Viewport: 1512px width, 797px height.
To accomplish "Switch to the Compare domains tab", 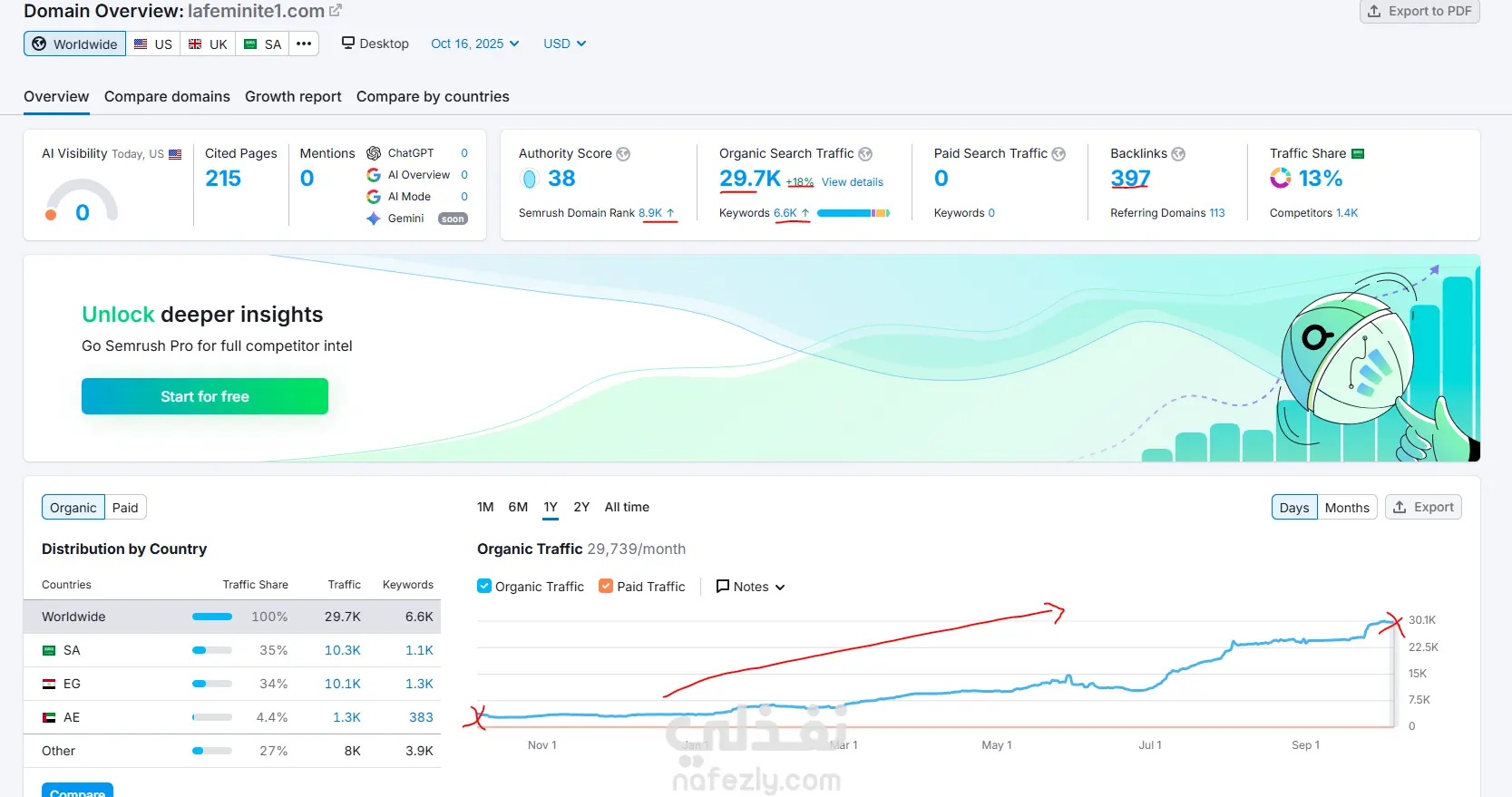I will (167, 96).
